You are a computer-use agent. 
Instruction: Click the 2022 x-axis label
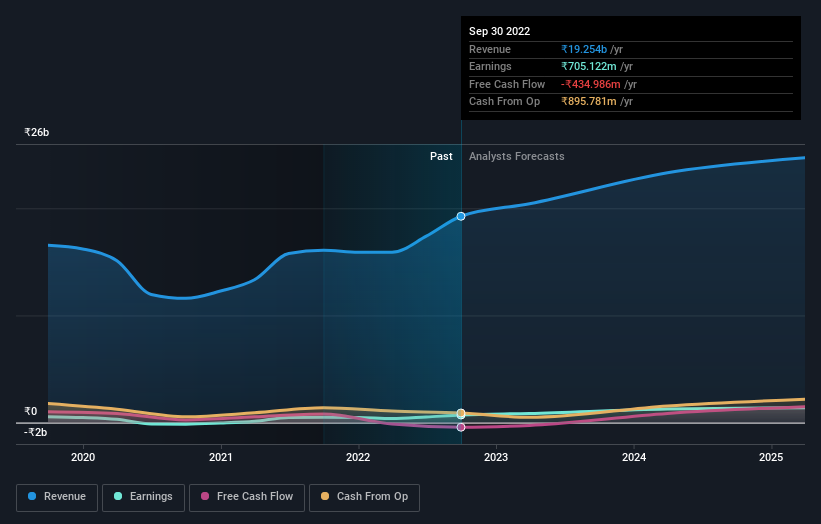point(358,457)
